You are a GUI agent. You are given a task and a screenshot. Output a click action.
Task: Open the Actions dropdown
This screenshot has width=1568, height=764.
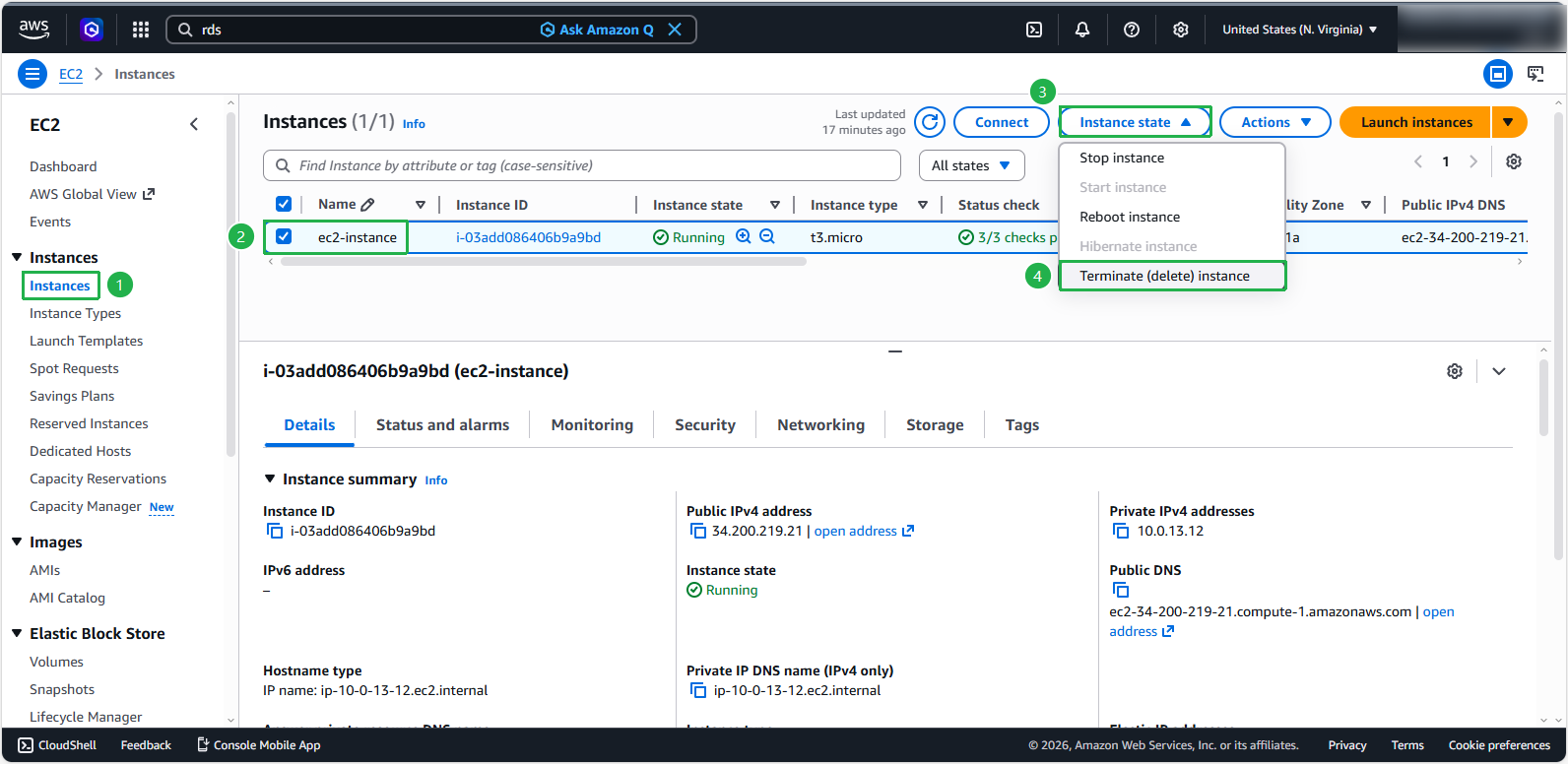1275,122
